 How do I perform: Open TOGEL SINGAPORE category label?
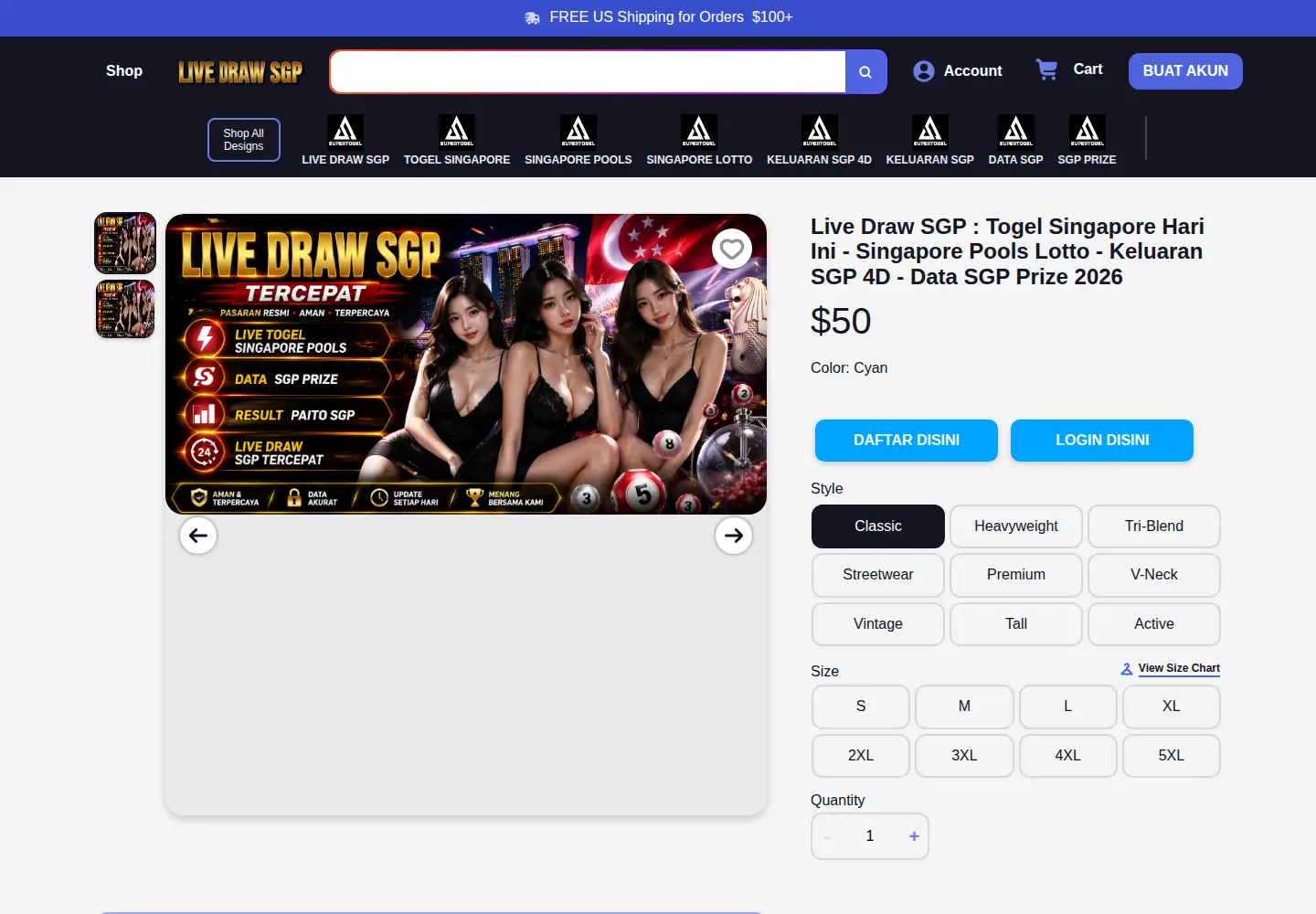click(x=457, y=160)
